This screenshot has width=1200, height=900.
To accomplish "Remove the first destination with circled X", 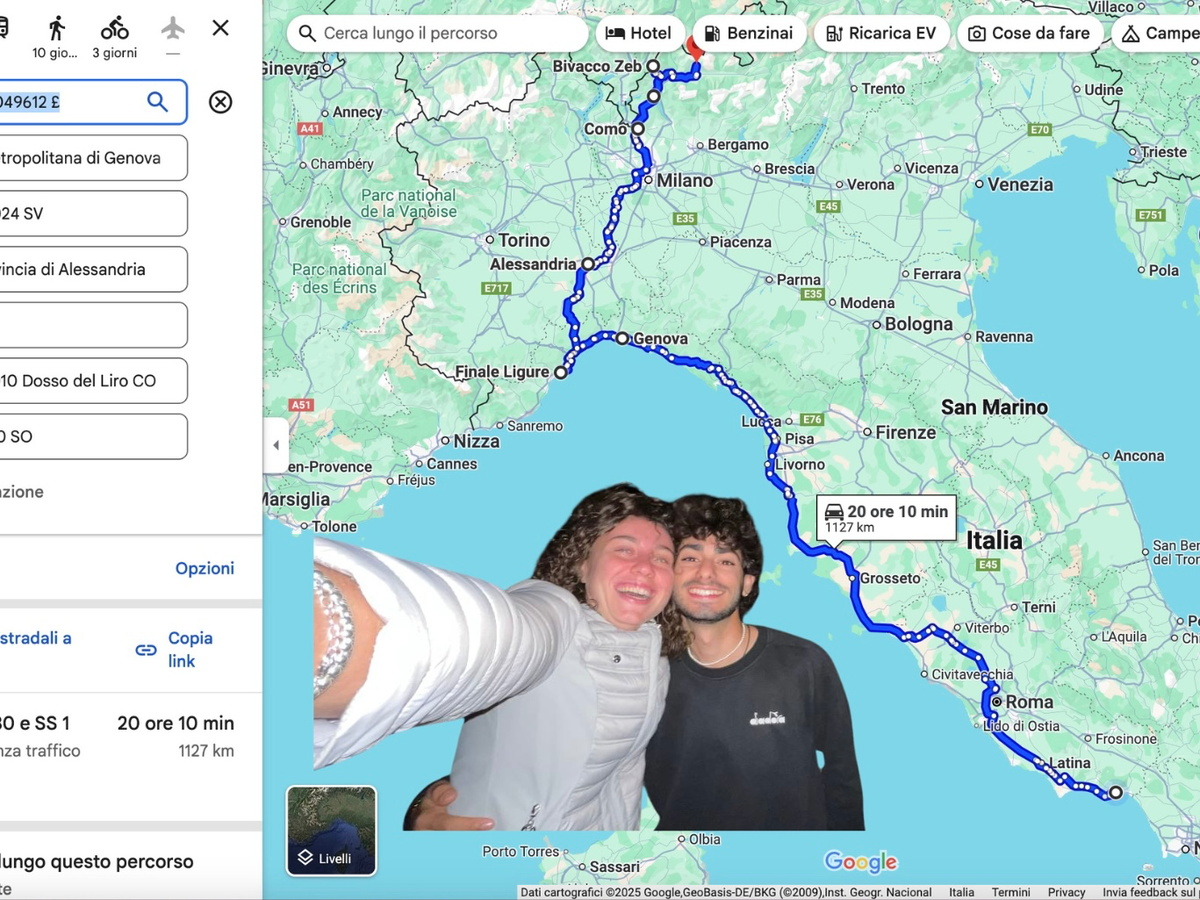I will (x=220, y=102).
